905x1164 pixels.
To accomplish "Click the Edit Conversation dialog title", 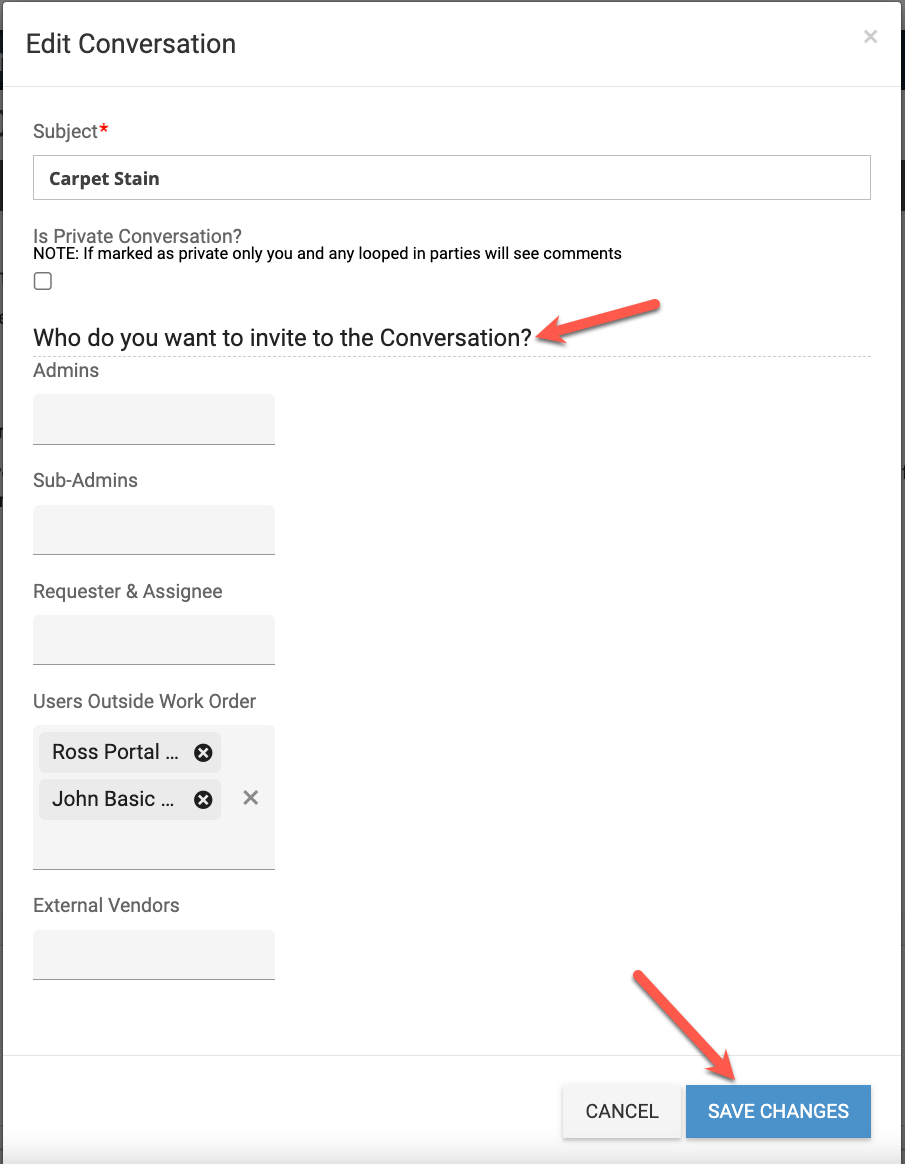I will pyautogui.click(x=131, y=44).
